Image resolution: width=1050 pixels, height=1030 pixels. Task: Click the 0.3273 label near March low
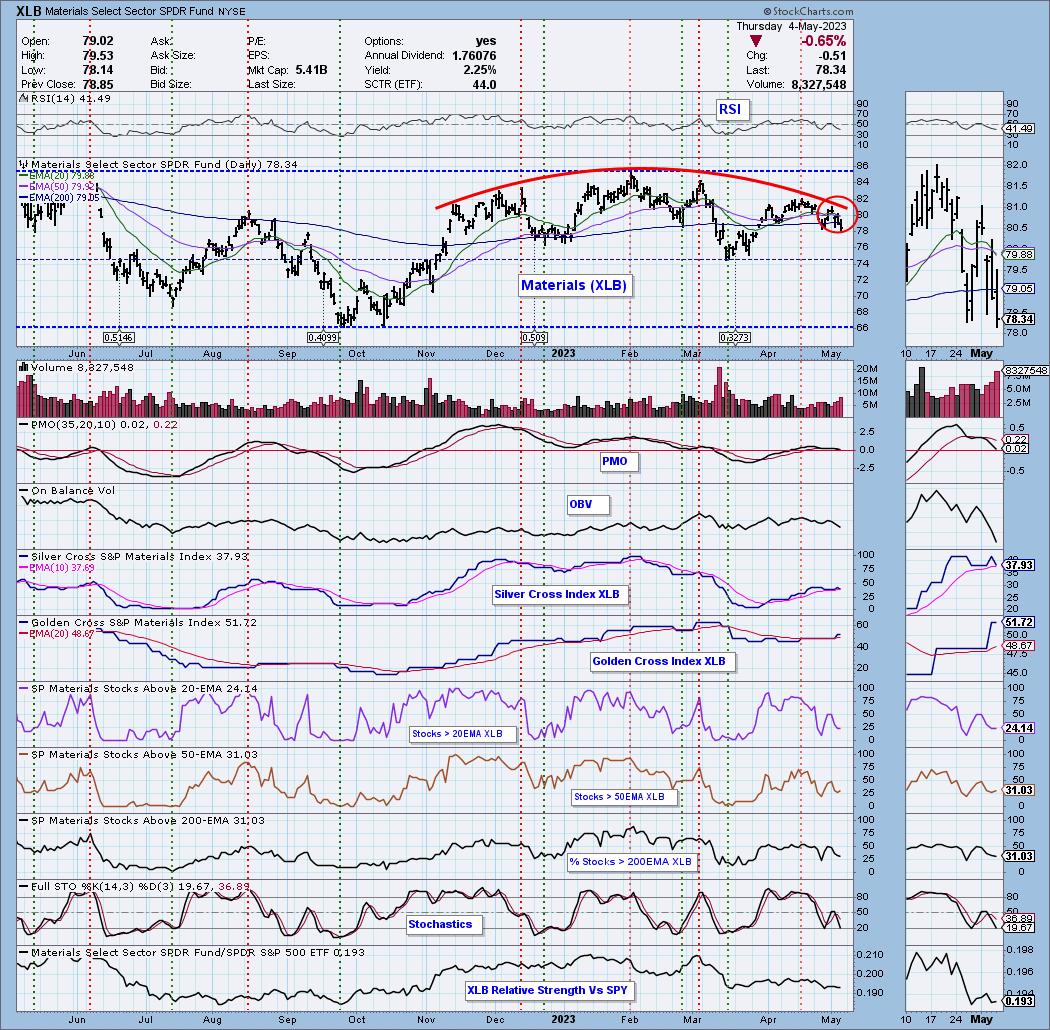[735, 338]
